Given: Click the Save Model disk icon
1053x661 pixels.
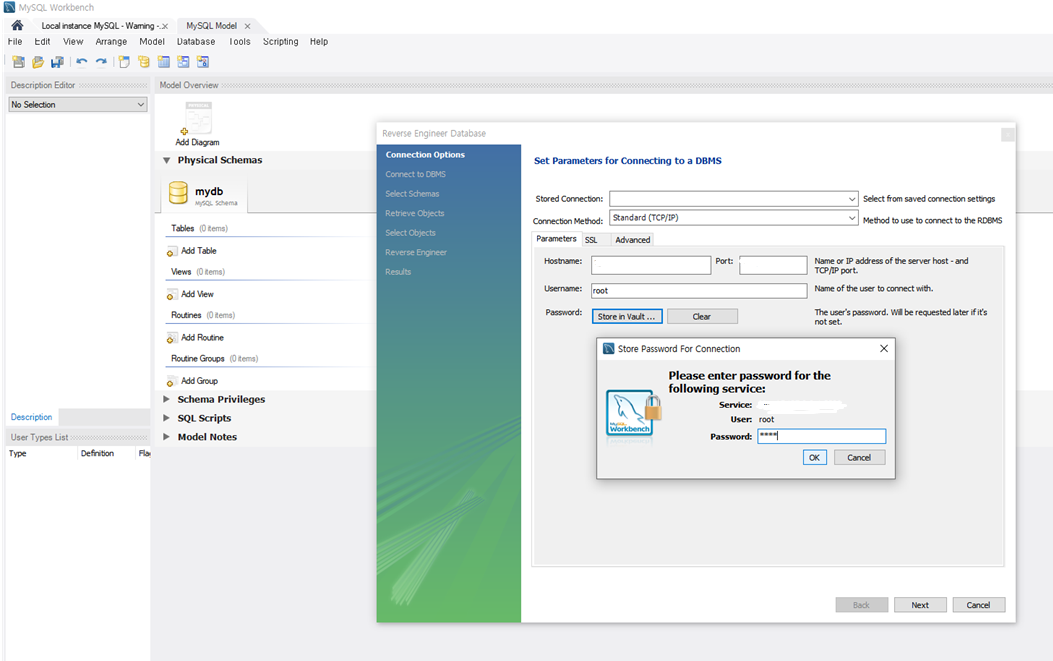Looking at the screenshot, I should (x=58, y=62).
